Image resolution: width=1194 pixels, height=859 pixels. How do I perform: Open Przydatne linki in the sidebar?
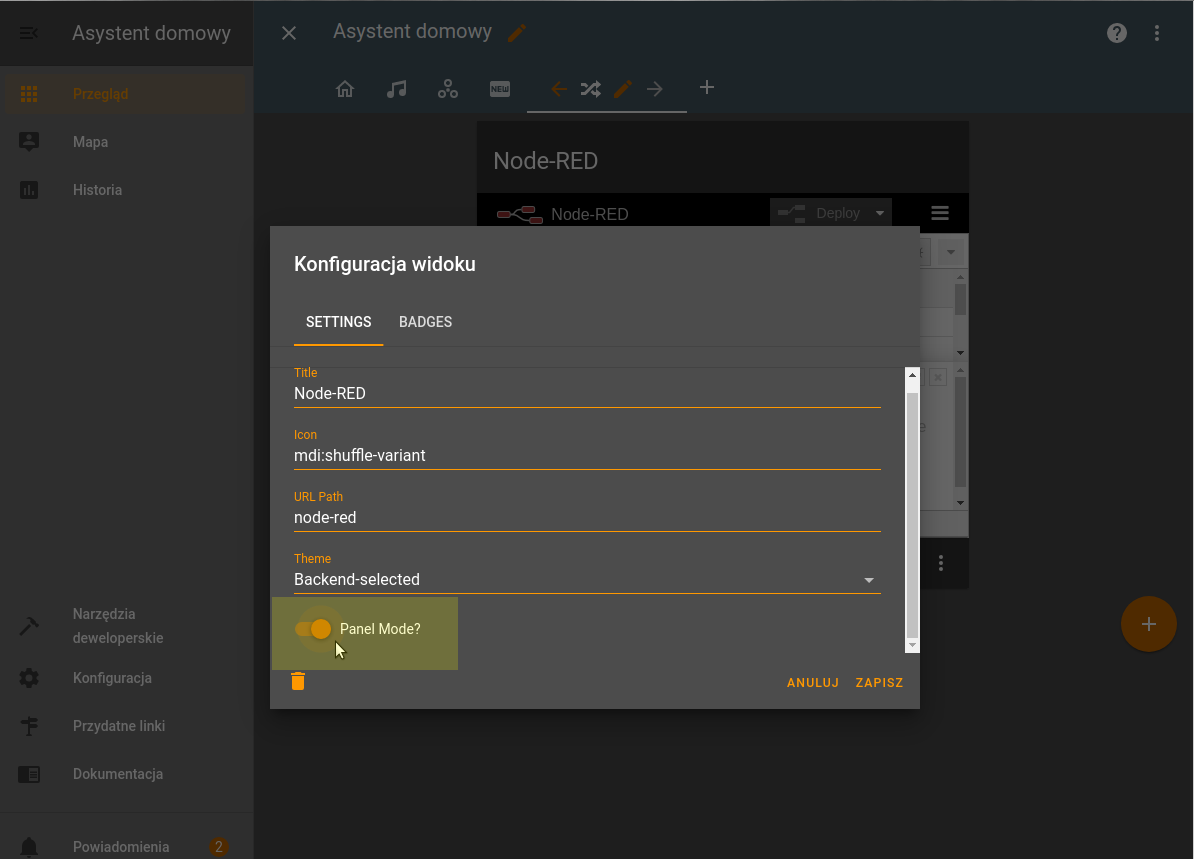126,726
